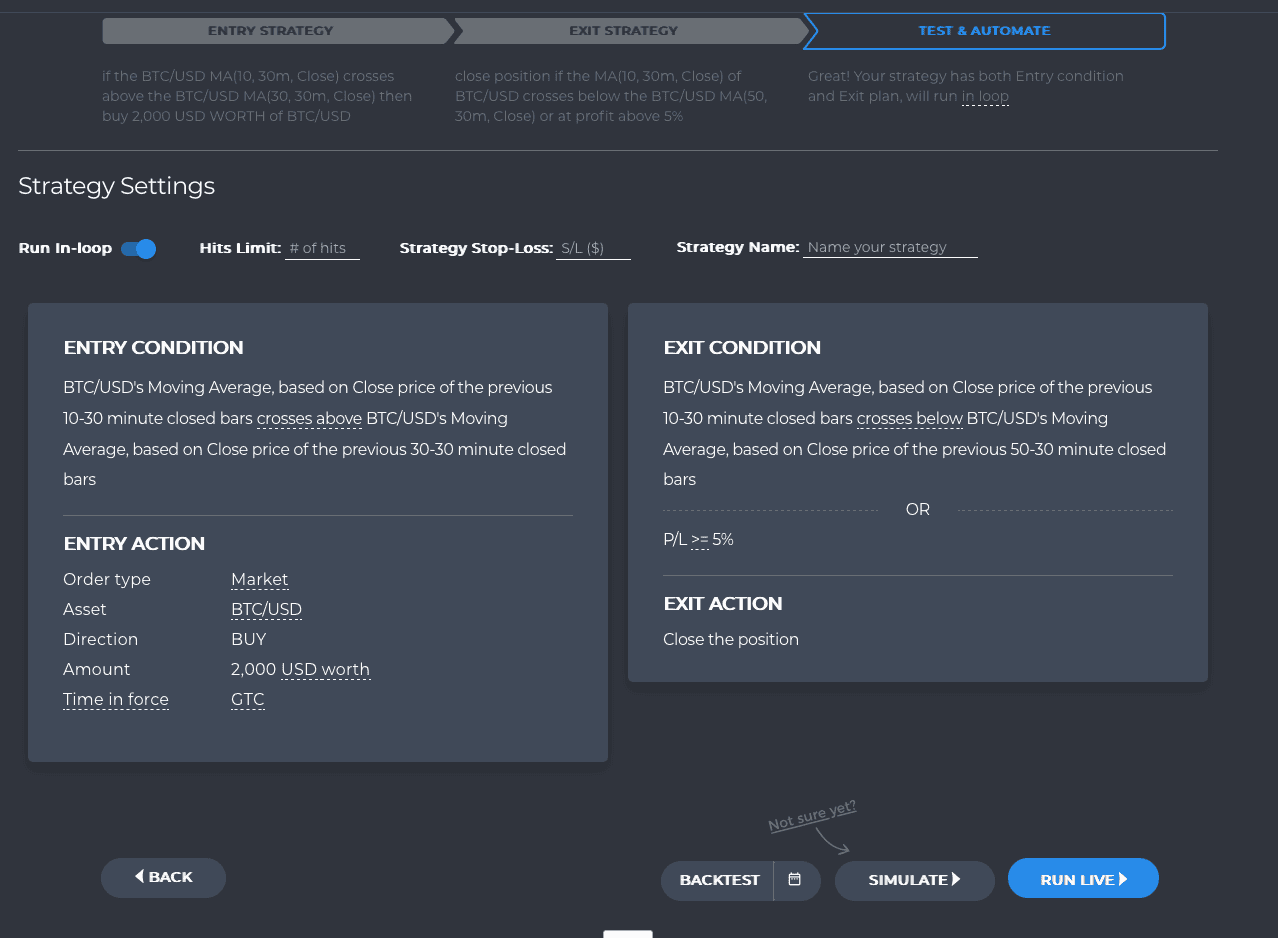The height and width of the screenshot is (938, 1278).
Task: Click the BACKTEST button
Action: pyautogui.click(x=718, y=880)
